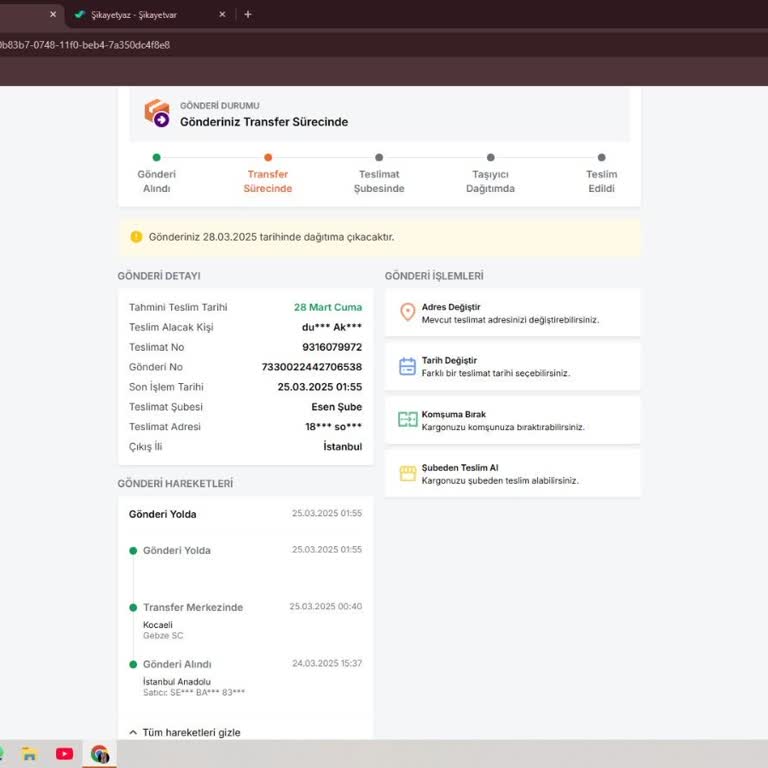Click the GÖNDERİ HAREKETLERİ section heading
Screen dimensions: 768x768
point(175,483)
